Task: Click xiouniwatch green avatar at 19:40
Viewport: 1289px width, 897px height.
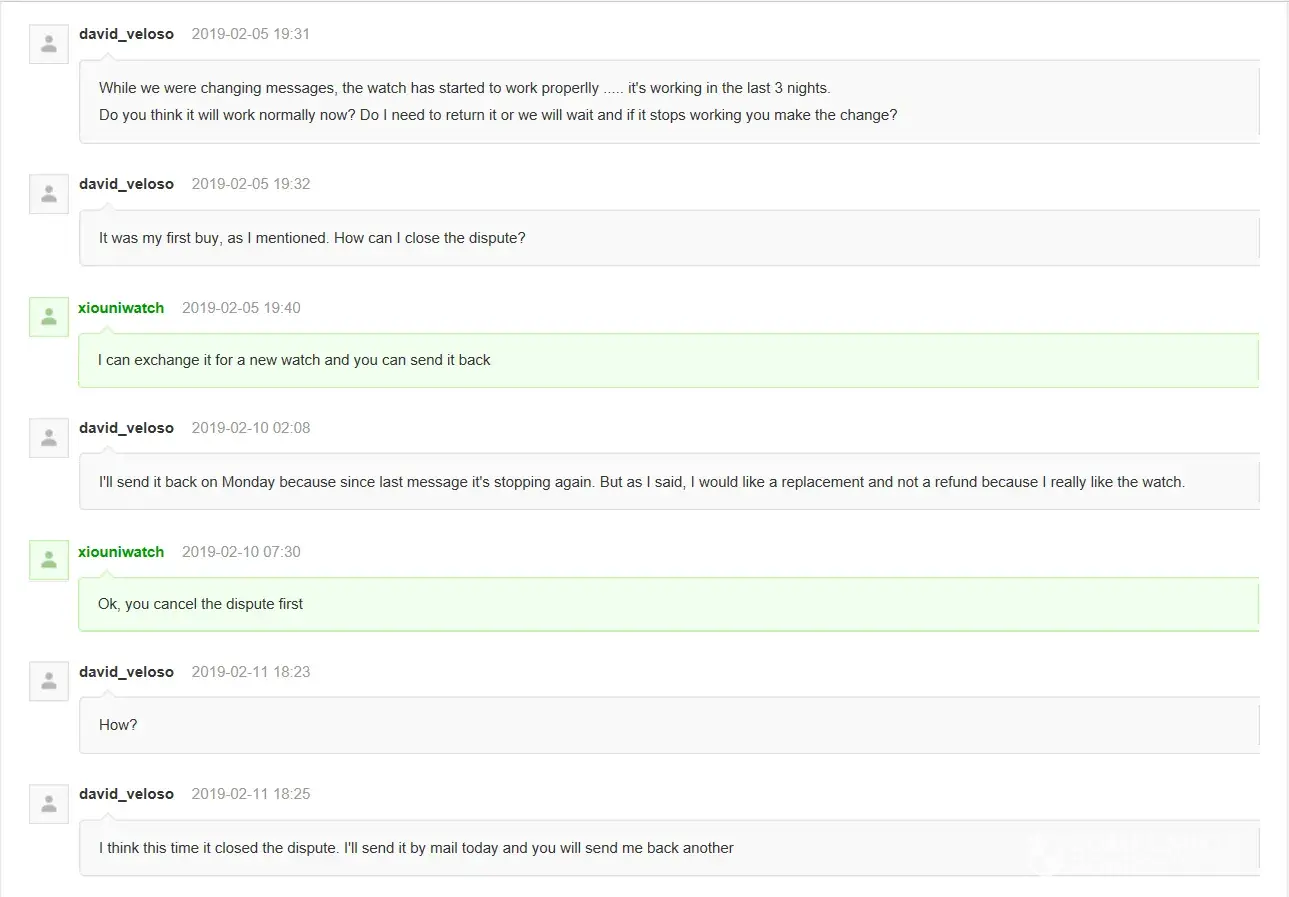Action: point(48,317)
